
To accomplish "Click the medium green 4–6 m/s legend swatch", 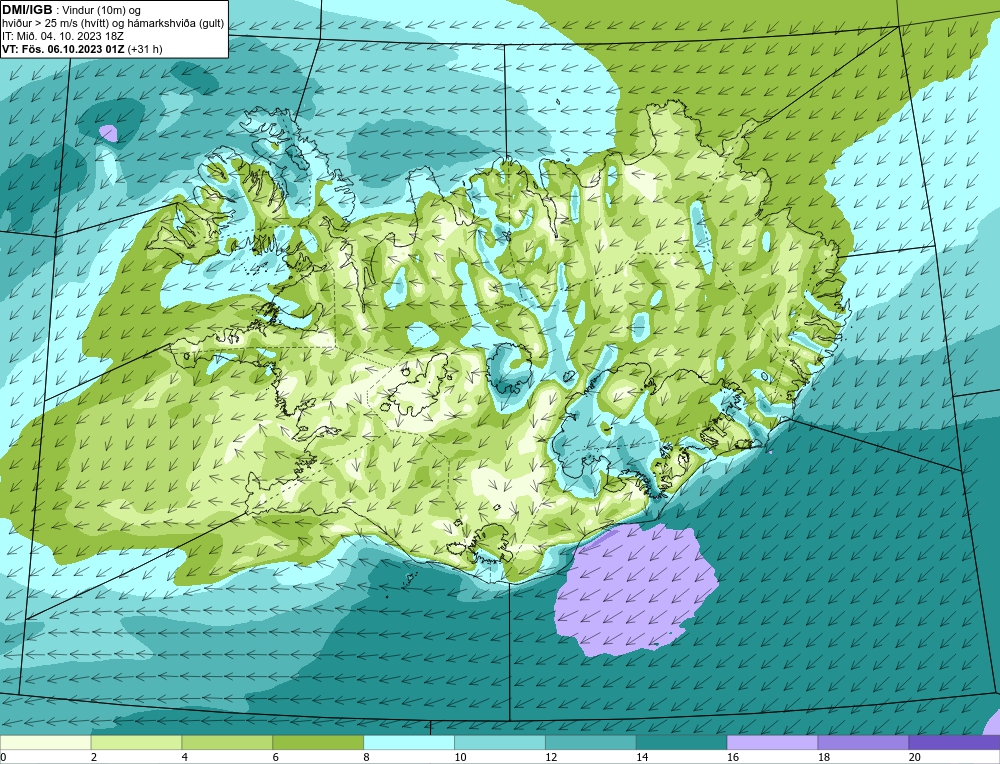I will coord(227,742).
